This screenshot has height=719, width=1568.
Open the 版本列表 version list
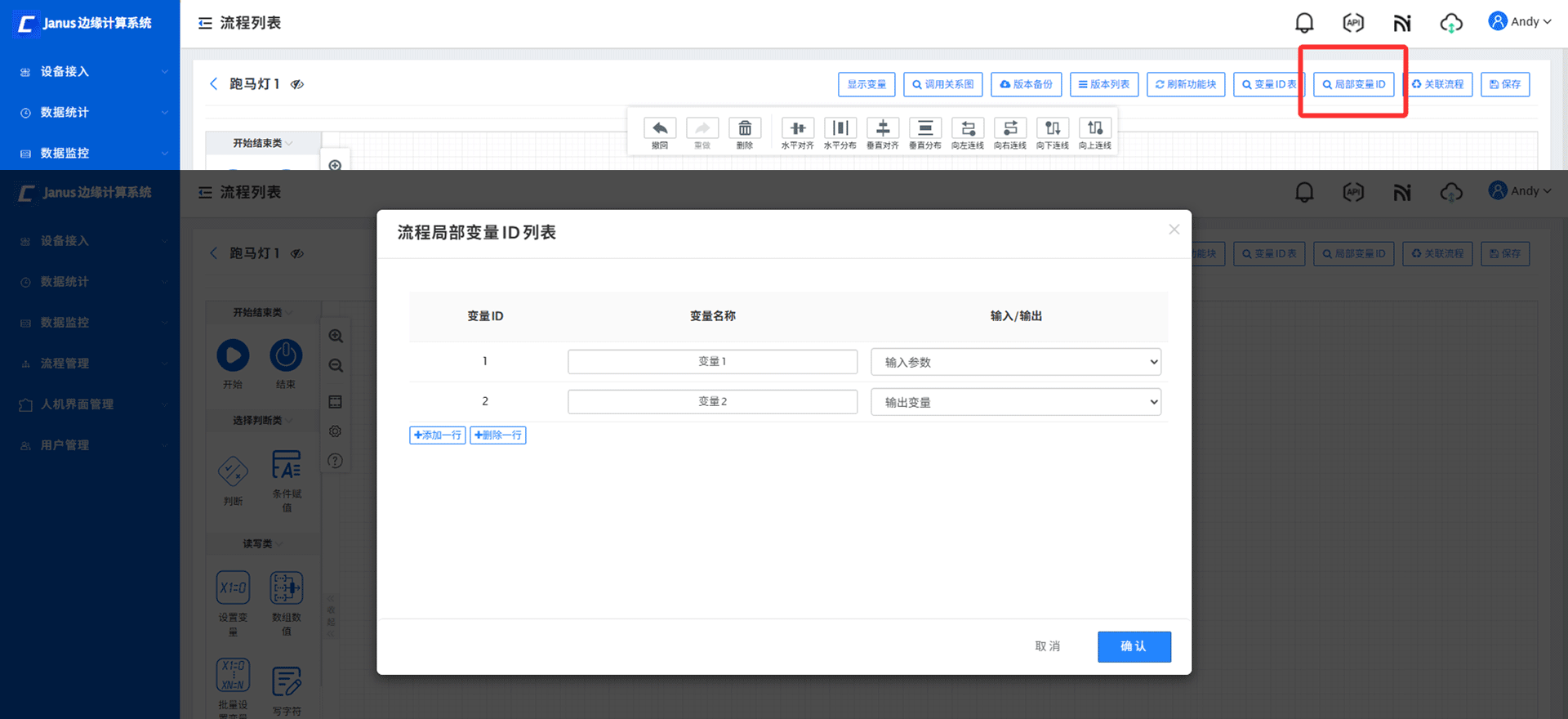click(x=1104, y=84)
